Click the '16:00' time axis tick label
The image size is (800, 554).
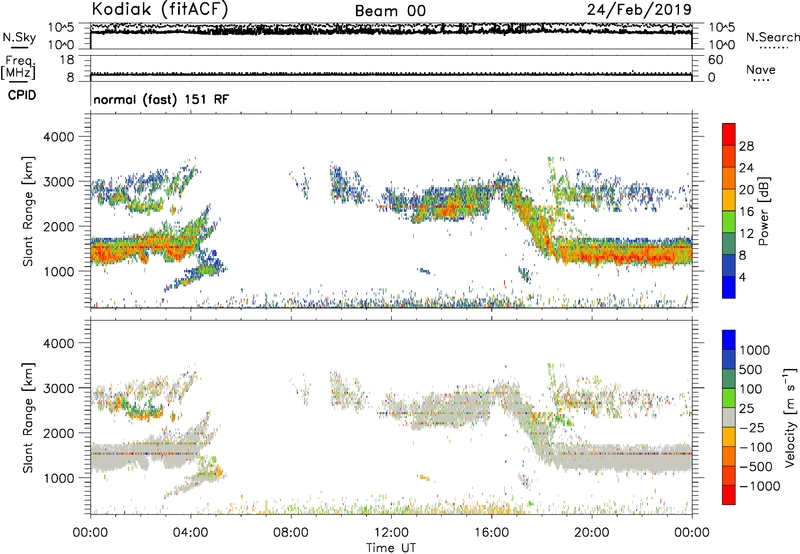(x=491, y=533)
